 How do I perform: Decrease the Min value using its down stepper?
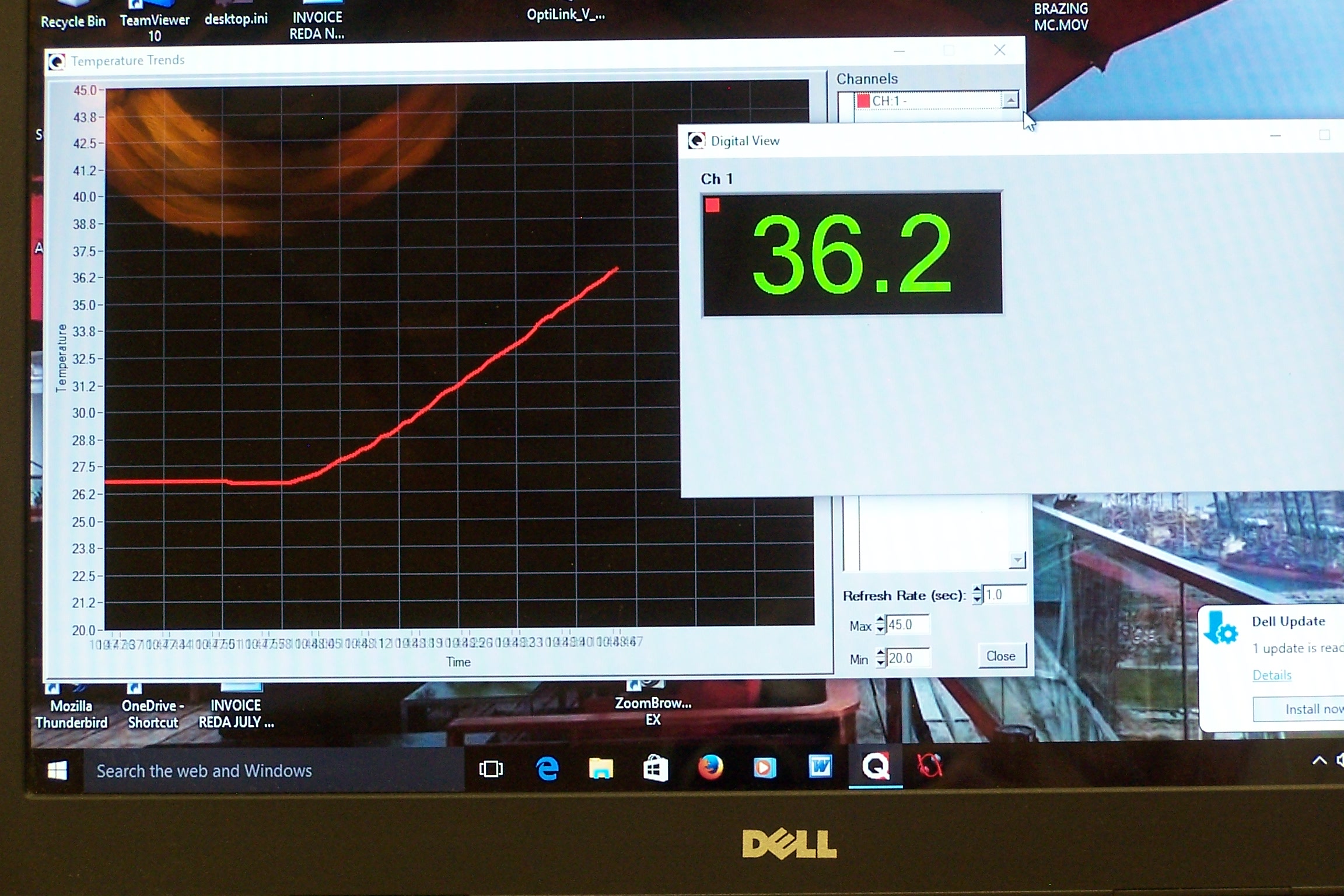880,664
